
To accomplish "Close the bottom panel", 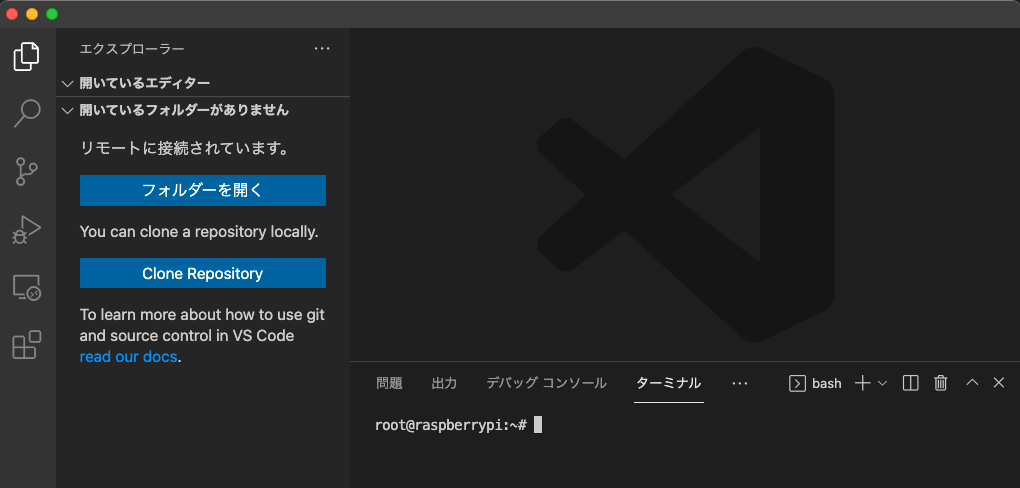I will pyautogui.click(x=999, y=383).
